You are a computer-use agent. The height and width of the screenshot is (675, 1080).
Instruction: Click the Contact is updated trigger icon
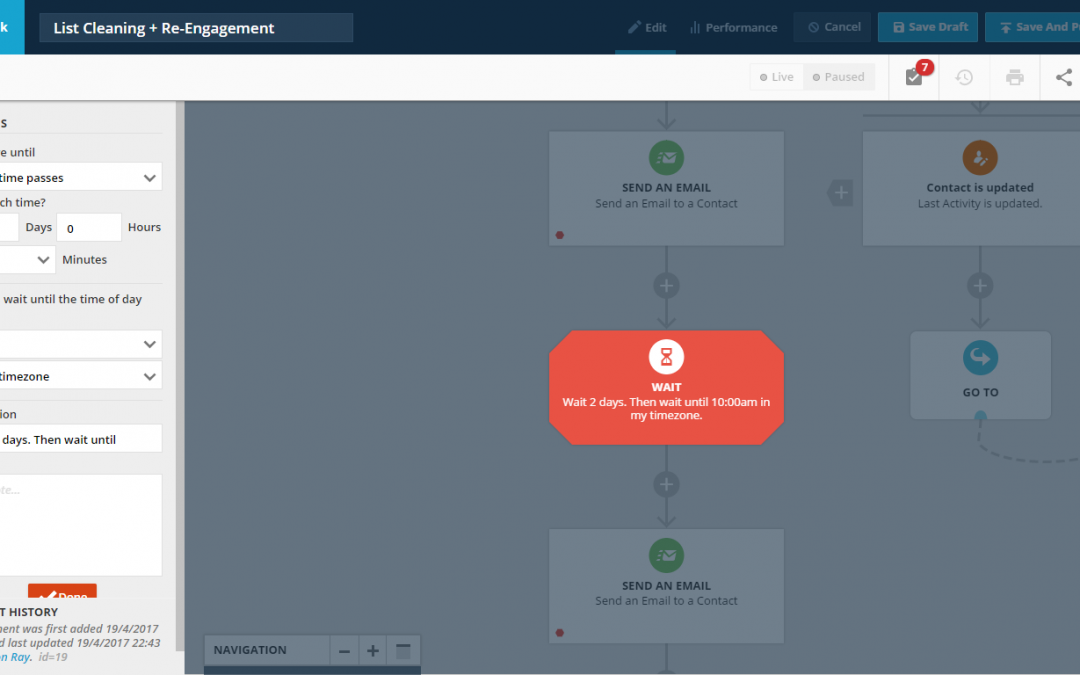click(x=980, y=157)
